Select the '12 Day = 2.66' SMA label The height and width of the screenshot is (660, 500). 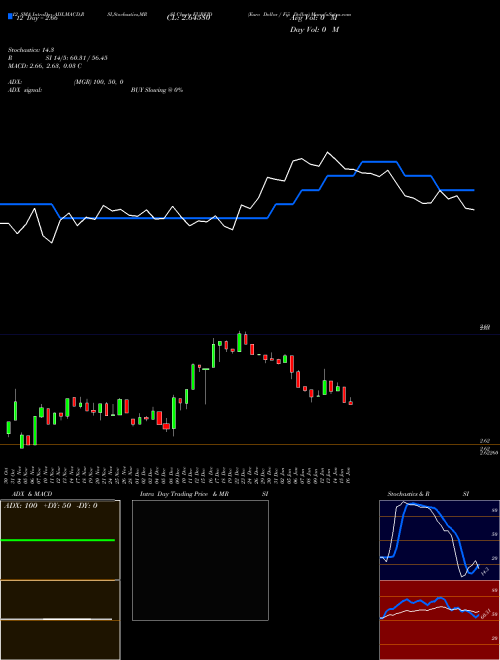click(35, 19)
